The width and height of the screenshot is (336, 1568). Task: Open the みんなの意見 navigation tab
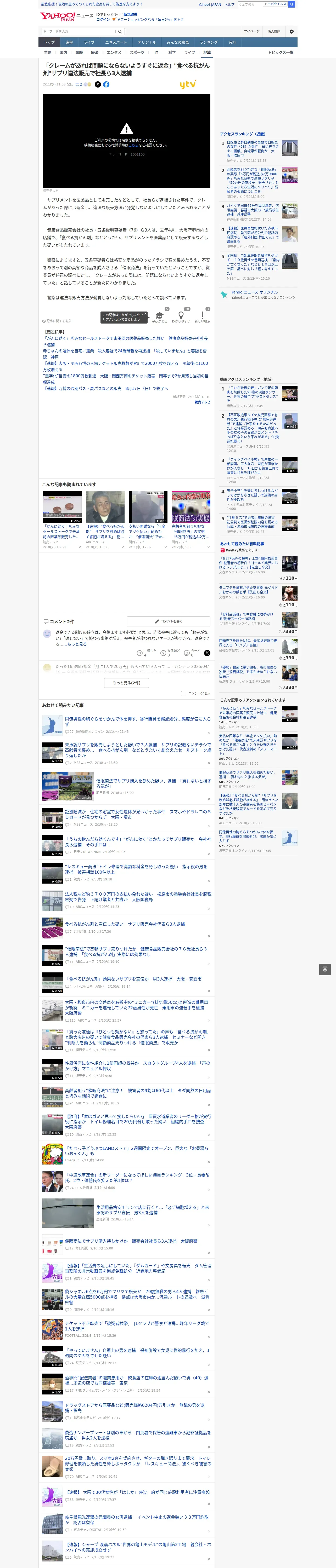tap(178, 43)
